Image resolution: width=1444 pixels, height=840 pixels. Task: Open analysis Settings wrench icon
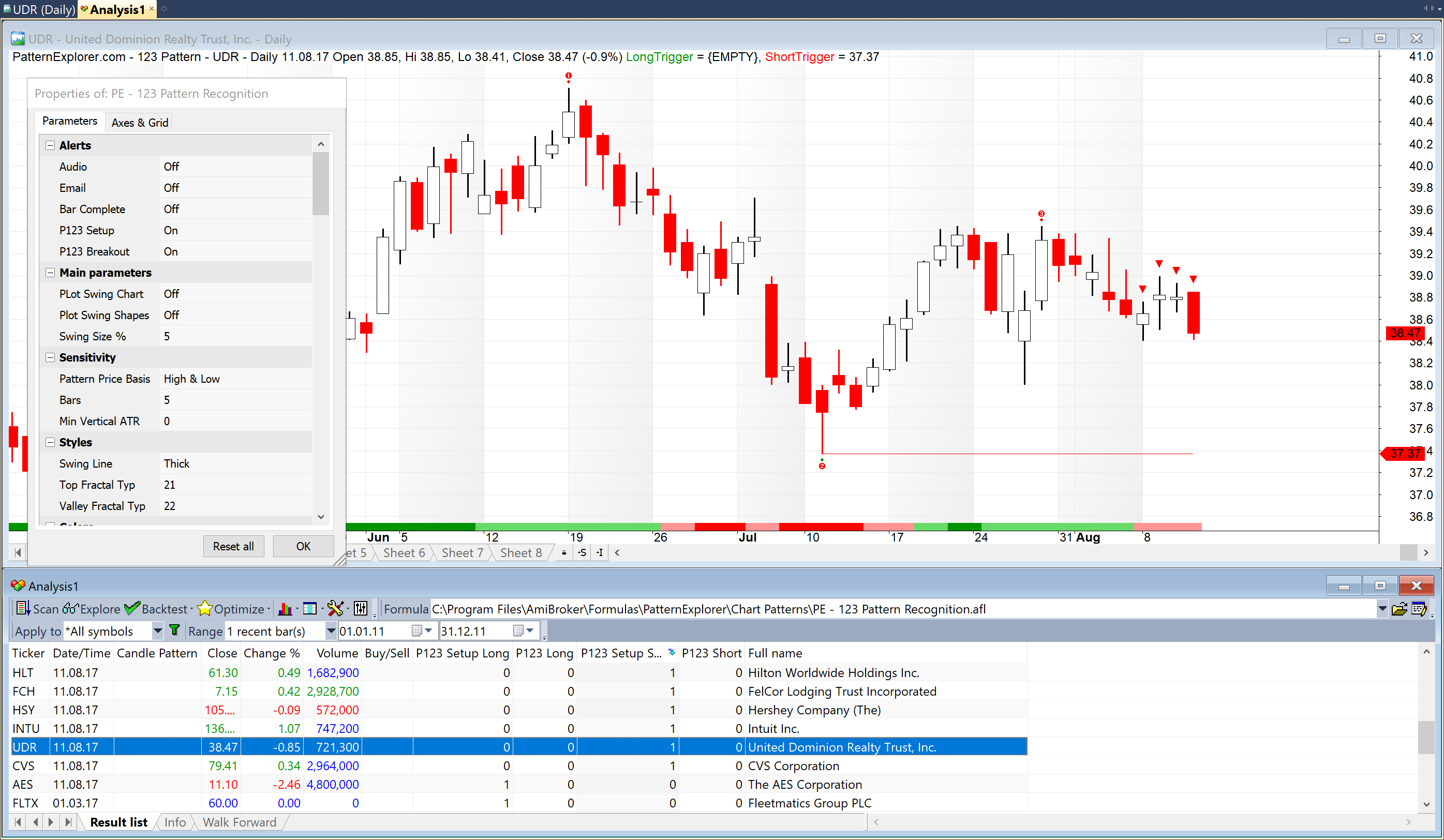click(x=336, y=608)
